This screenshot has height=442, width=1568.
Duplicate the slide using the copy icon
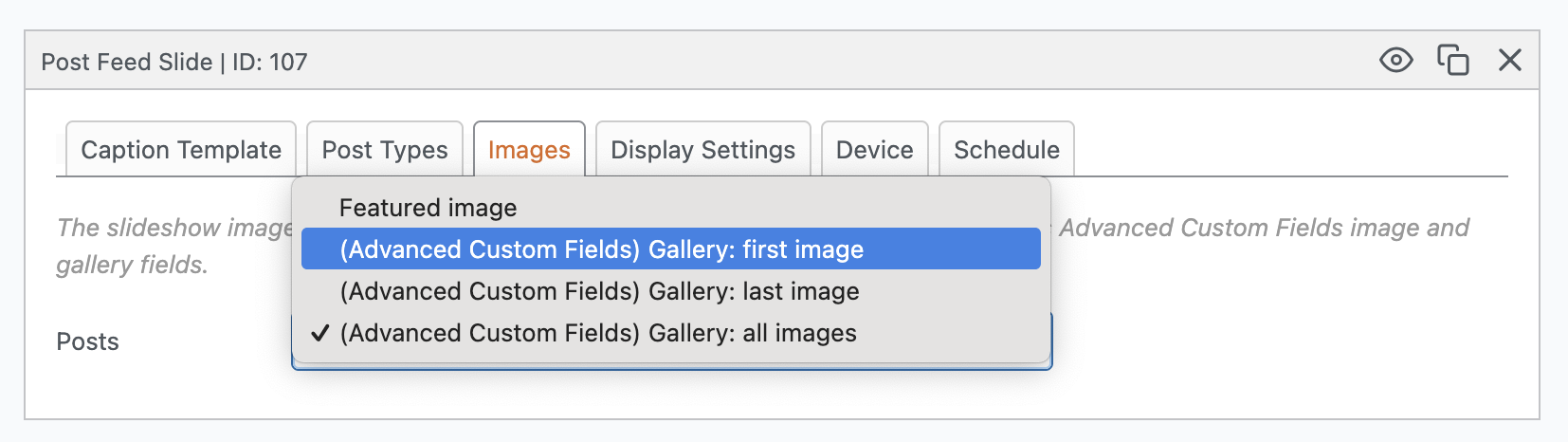1452,61
